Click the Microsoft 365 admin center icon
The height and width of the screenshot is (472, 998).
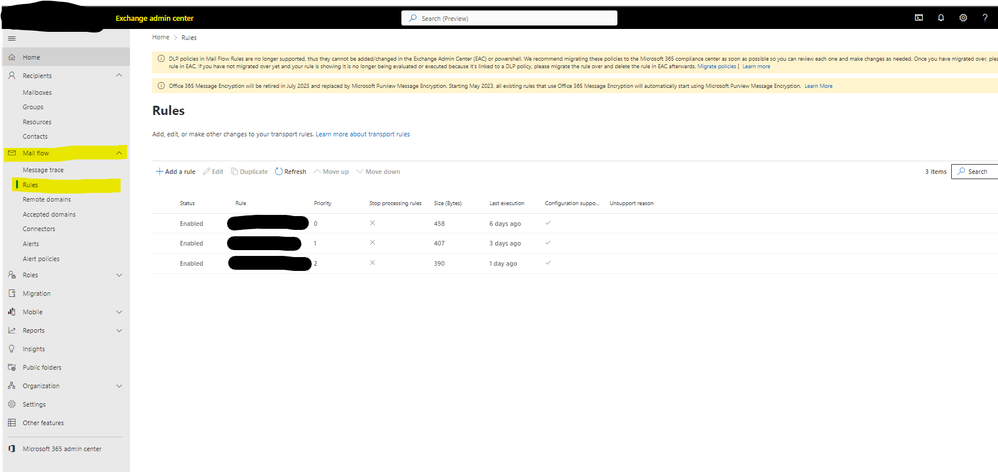click(x=11, y=448)
